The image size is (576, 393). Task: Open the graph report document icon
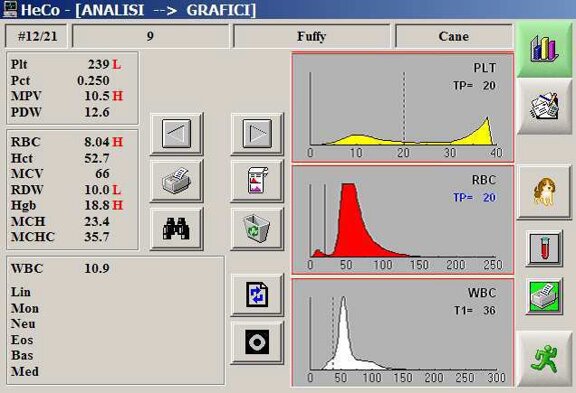coord(257,181)
